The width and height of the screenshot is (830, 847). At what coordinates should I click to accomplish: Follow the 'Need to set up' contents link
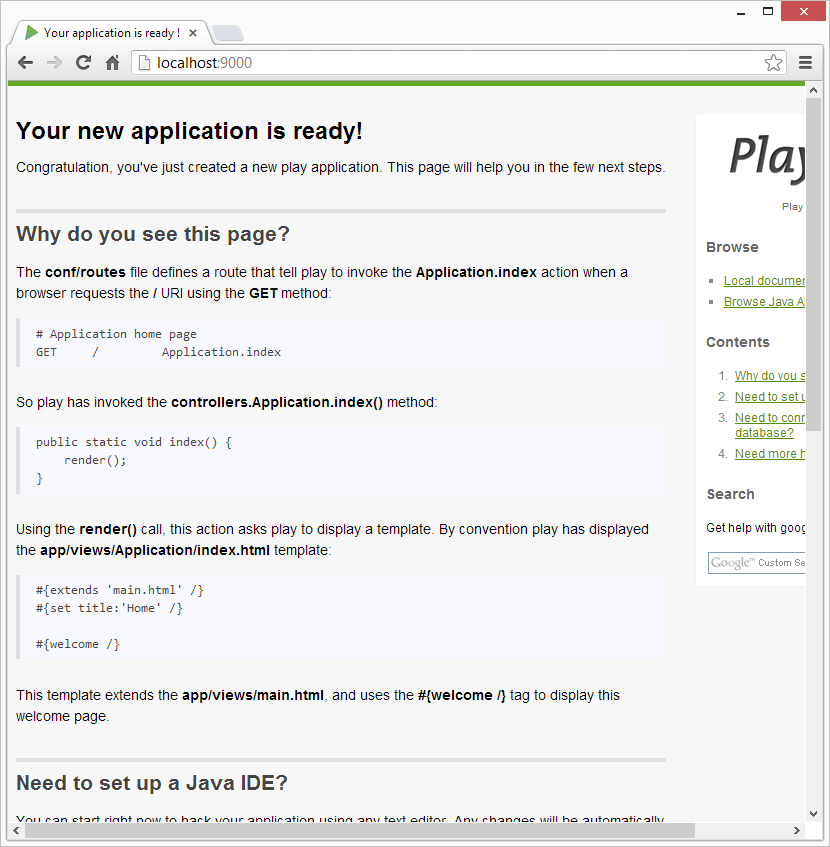pyautogui.click(x=770, y=396)
